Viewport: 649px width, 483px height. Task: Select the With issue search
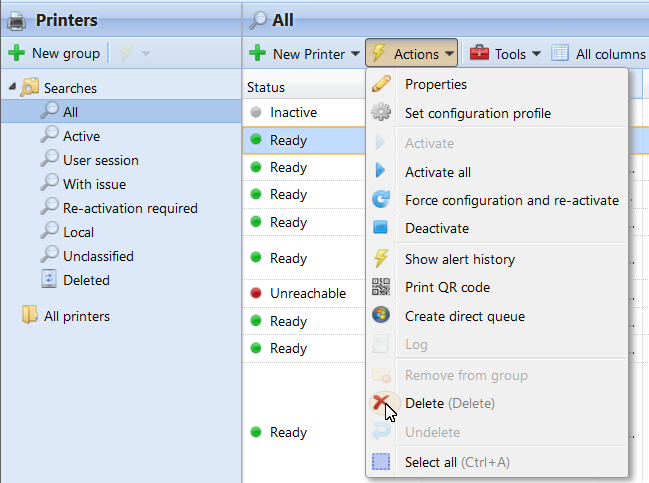pos(94,184)
